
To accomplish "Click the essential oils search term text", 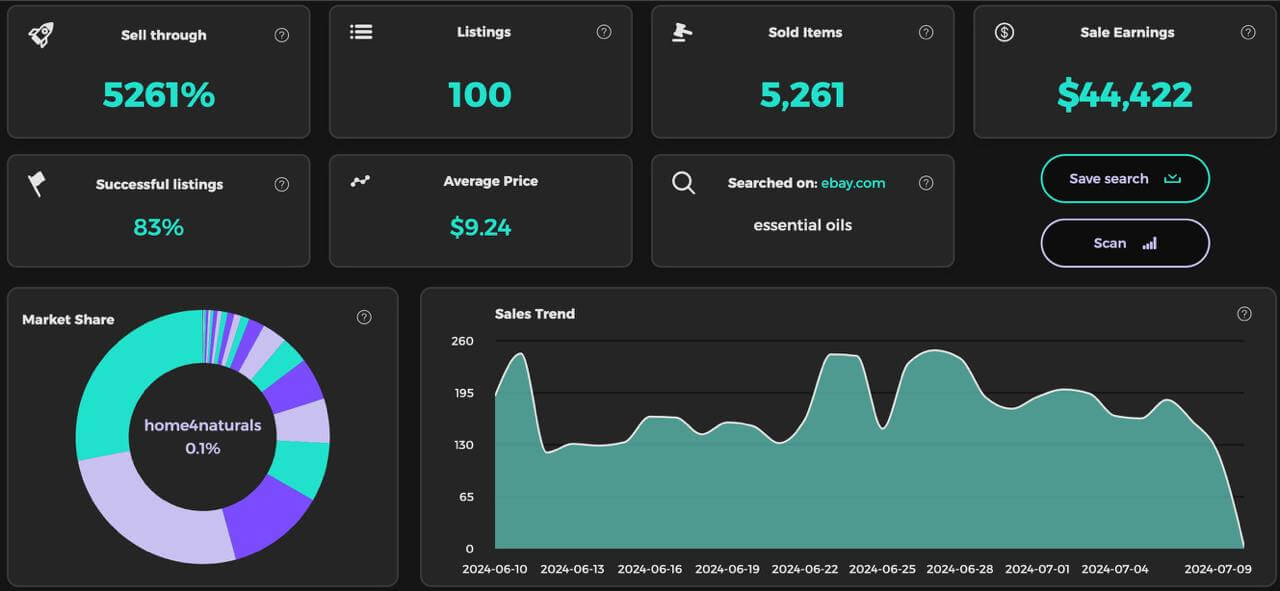I will pyautogui.click(x=802, y=225).
